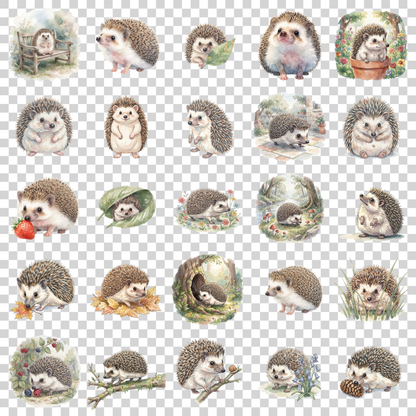The width and height of the screenshot is (416, 416).
Task: Choose the standing side-view hedgehog with rosy cheek
Action: (x=209, y=128)
